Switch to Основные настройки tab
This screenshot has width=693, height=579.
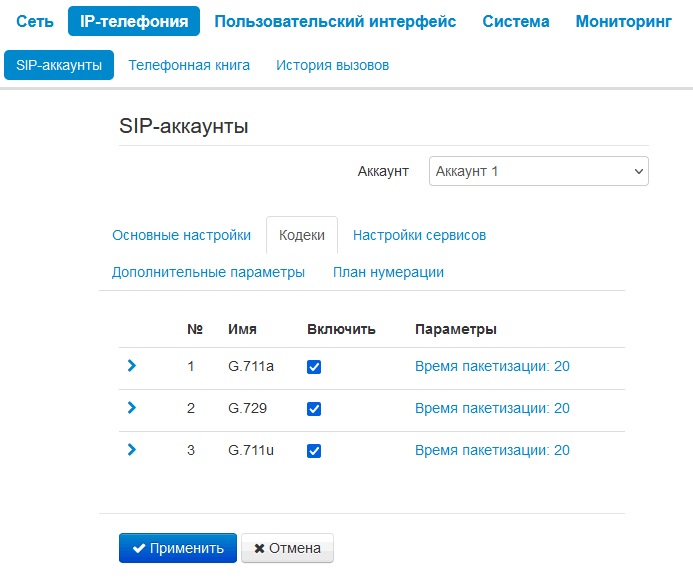click(181, 235)
